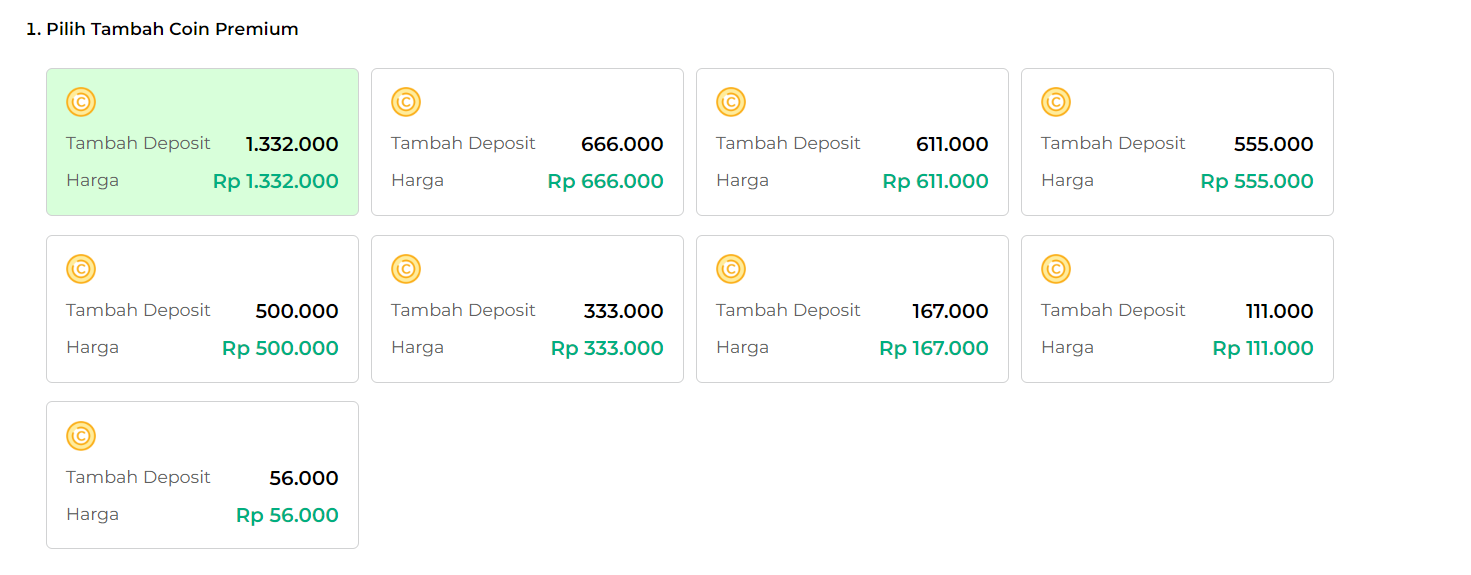Click the coin icon on 611.000 card
Image resolution: width=1471 pixels, height=575 pixels.
pos(731,102)
